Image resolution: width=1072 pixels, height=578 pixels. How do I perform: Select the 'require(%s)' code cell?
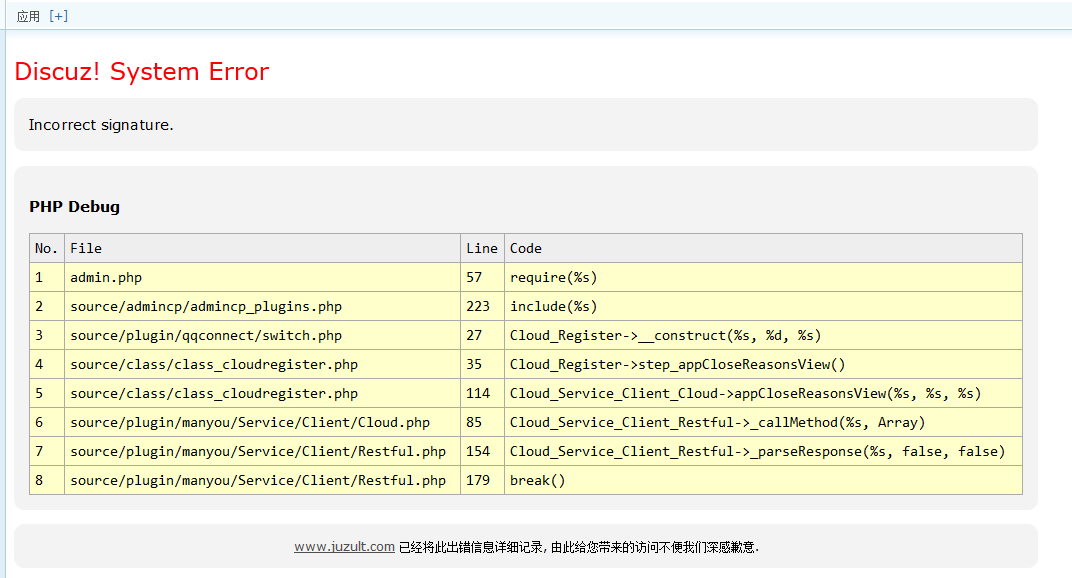763,277
